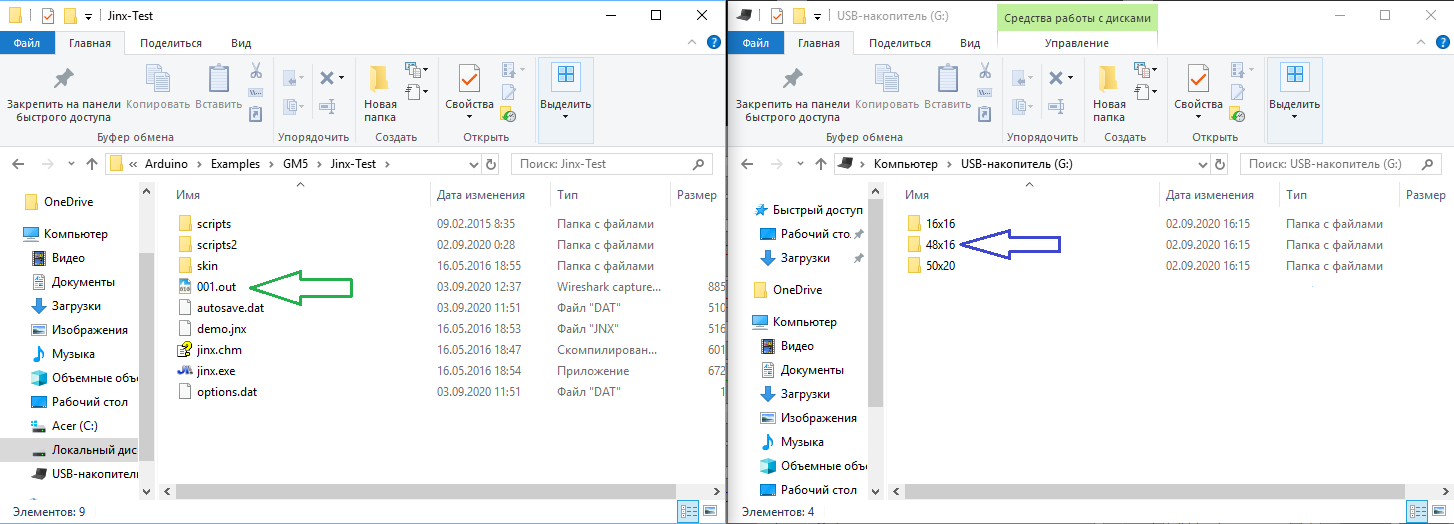Viewport: 1454px width, 524px height.
Task: Click Новая папка in USB-накопитель window
Action: point(1109,92)
